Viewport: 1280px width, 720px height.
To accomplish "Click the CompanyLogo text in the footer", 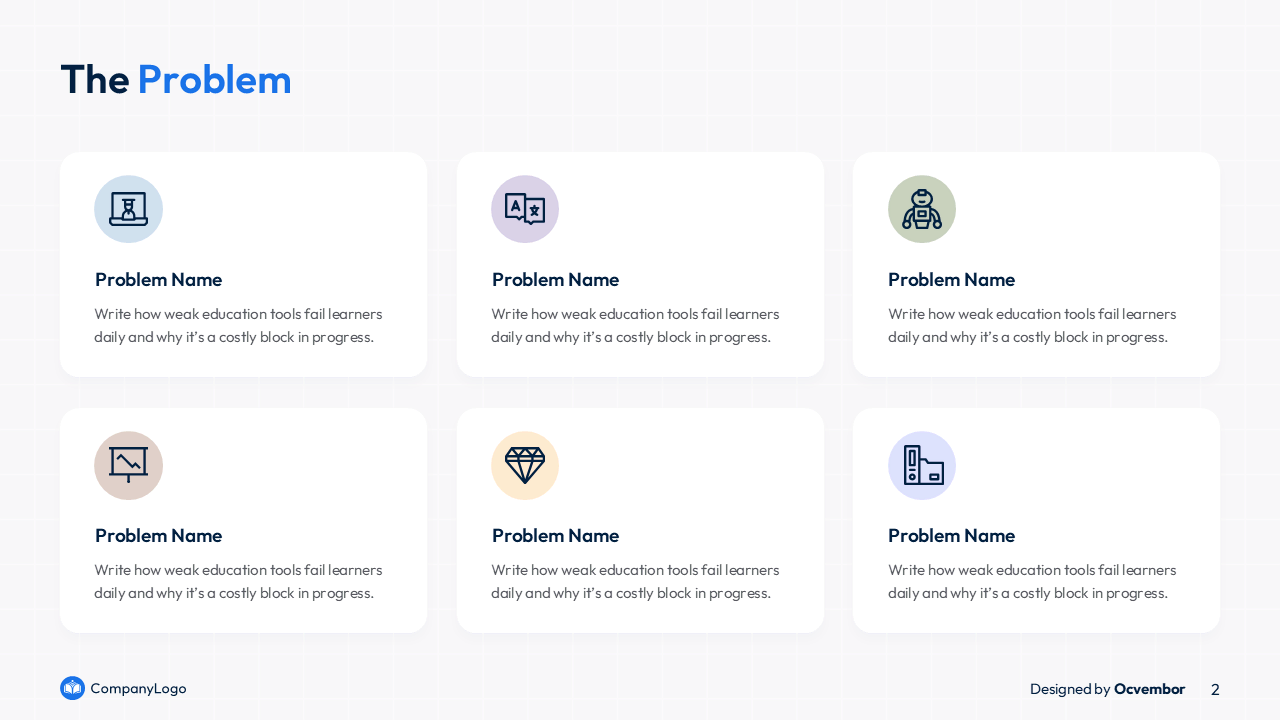I will pyautogui.click(x=138, y=688).
